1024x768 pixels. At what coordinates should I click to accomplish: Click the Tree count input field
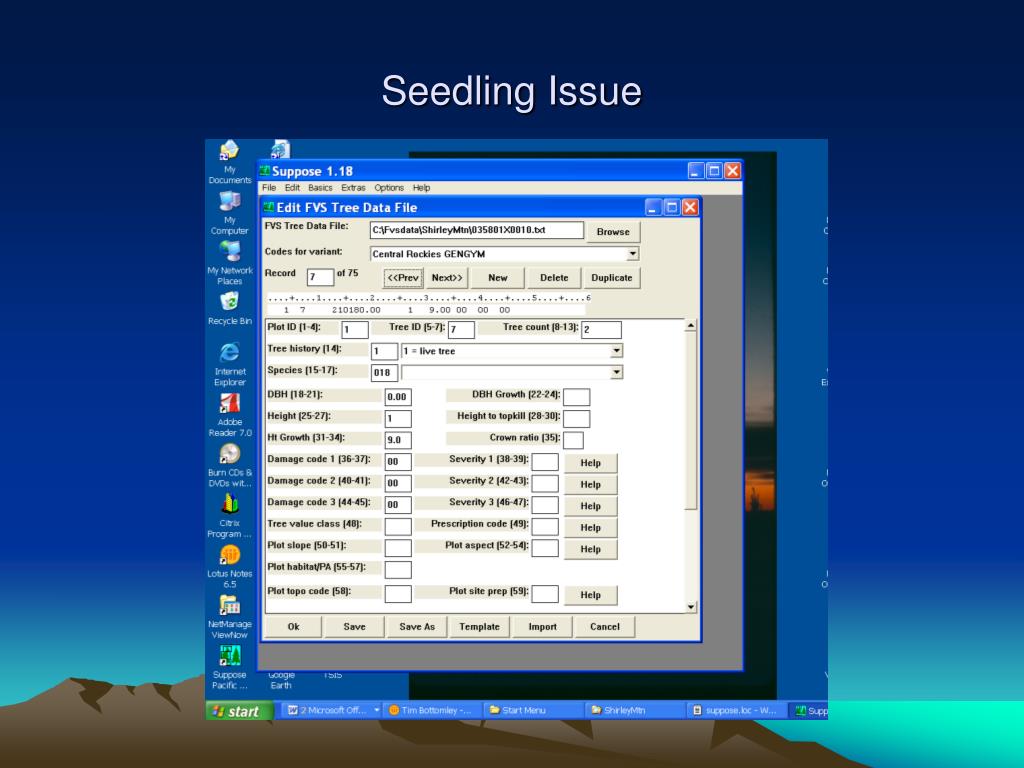(x=601, y=330)
